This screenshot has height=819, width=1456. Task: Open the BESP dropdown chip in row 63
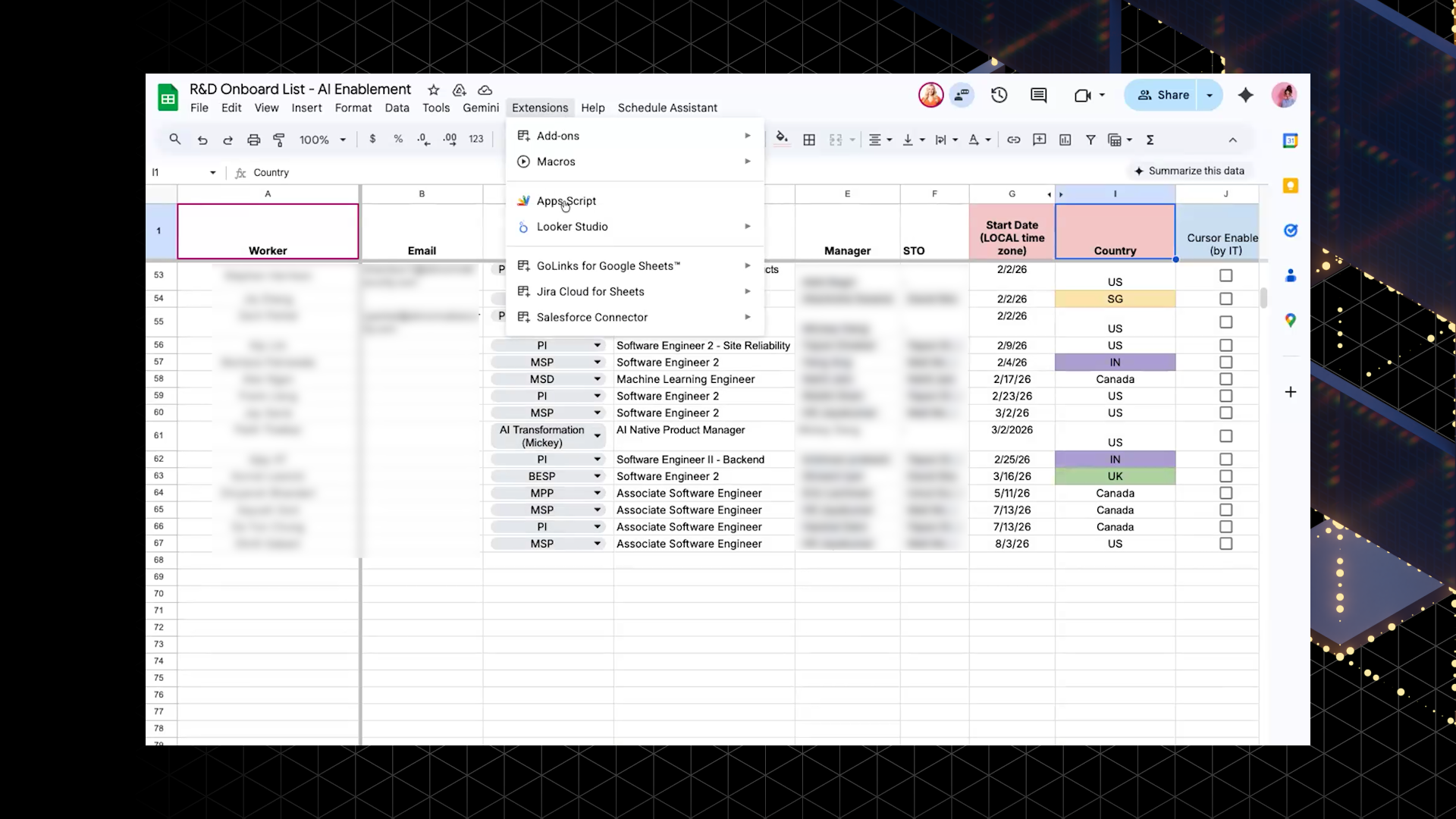[548, 476]
